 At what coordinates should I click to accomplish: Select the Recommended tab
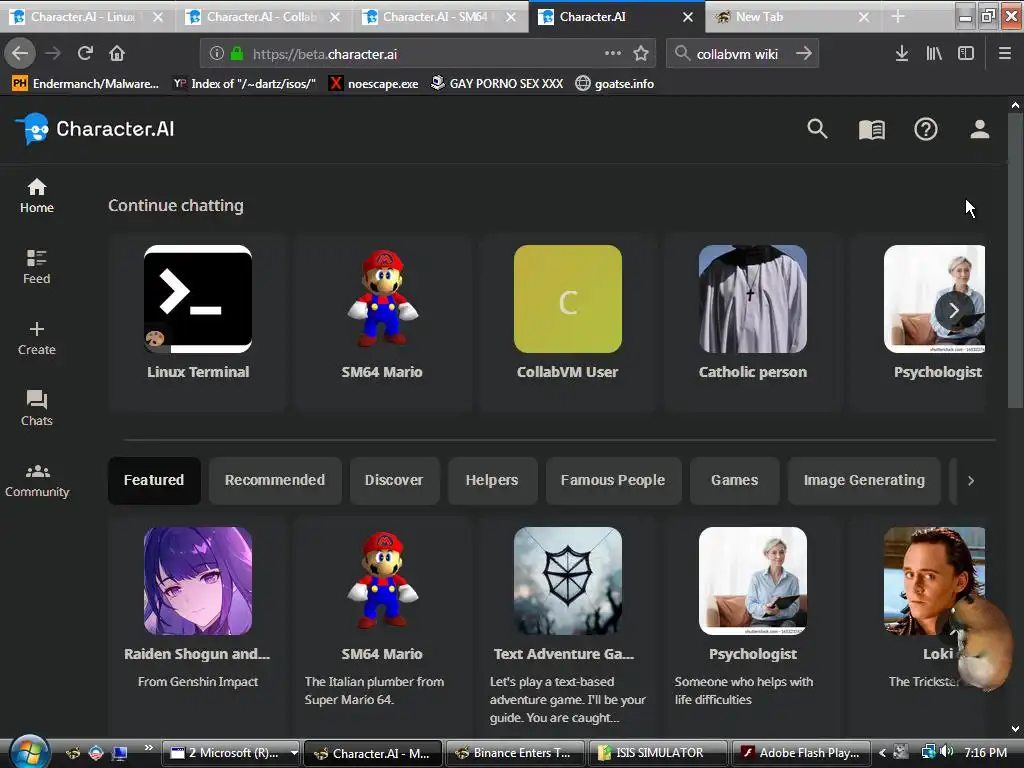pos(275,481)
